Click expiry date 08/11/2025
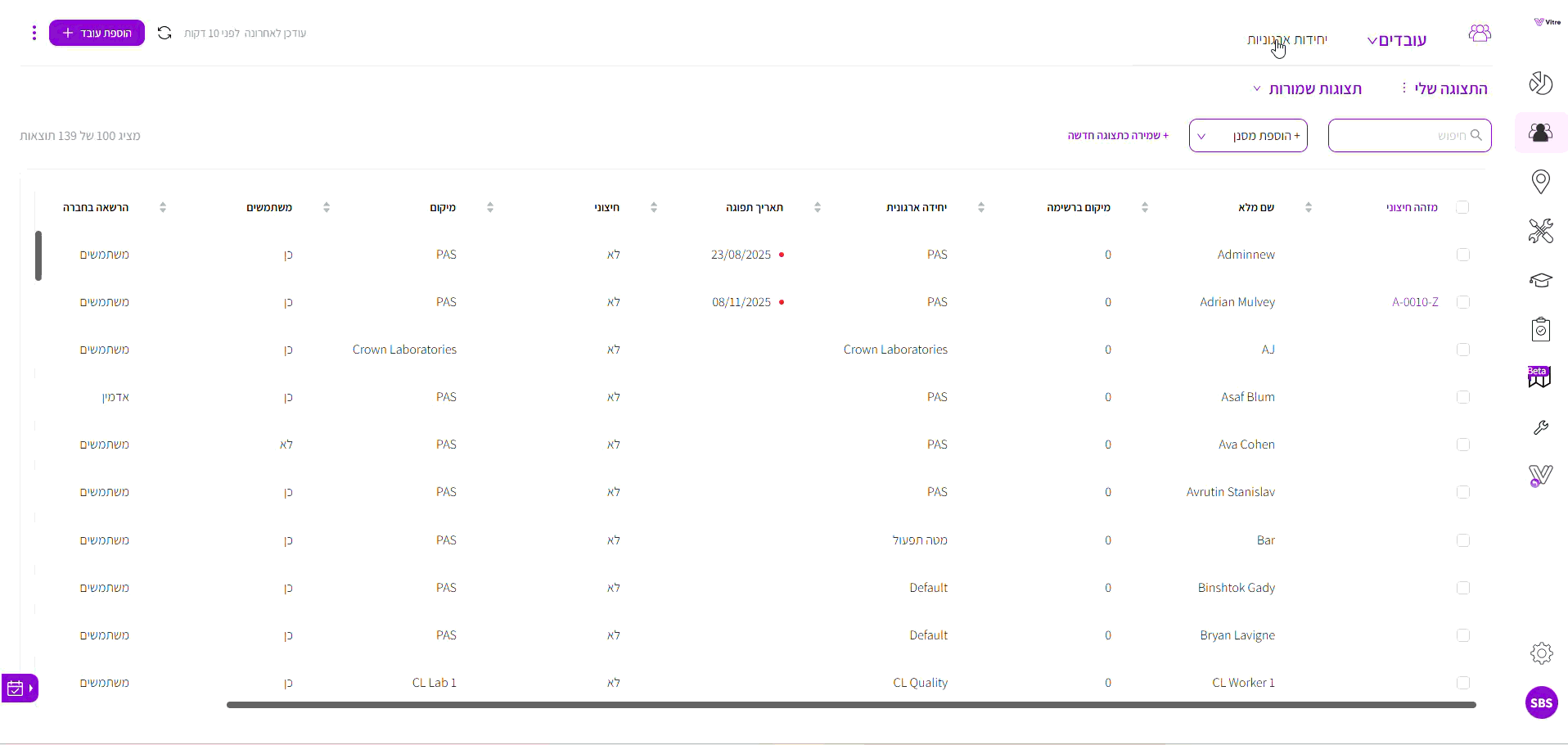The image size is (1568, 745). point(741,302)
